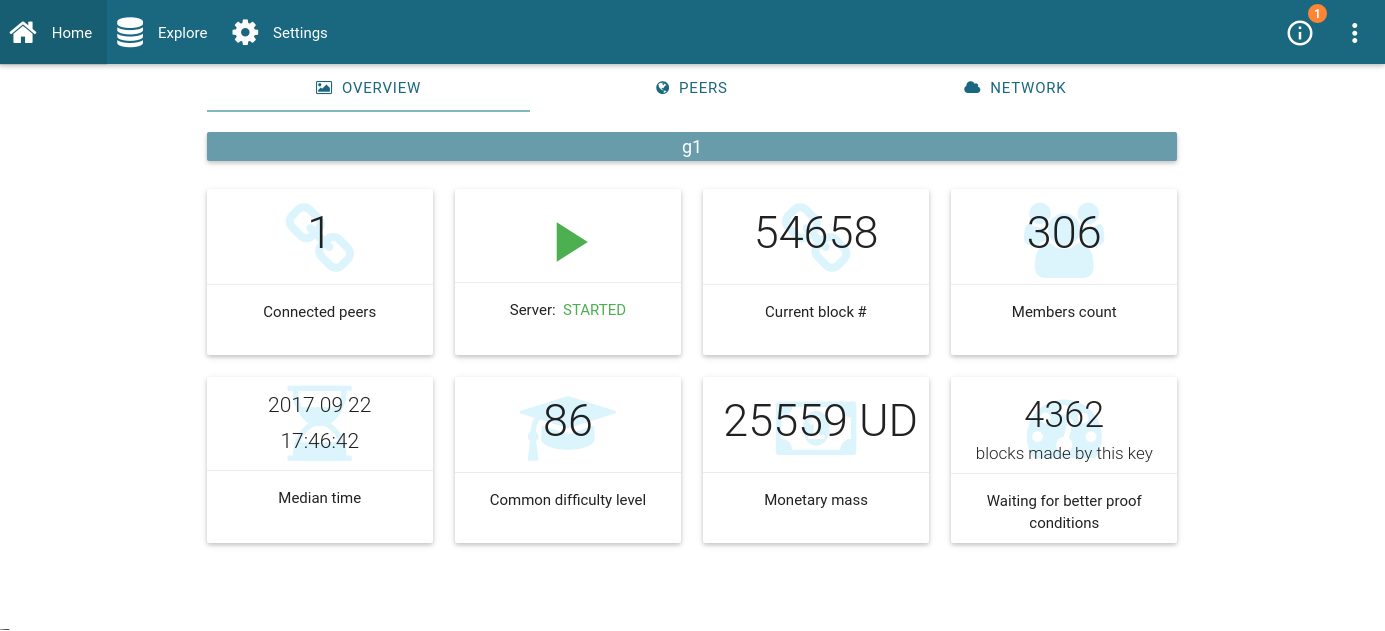Switch to the NETWORK tab
The image size is (1385, 631).
(1015, 88)
